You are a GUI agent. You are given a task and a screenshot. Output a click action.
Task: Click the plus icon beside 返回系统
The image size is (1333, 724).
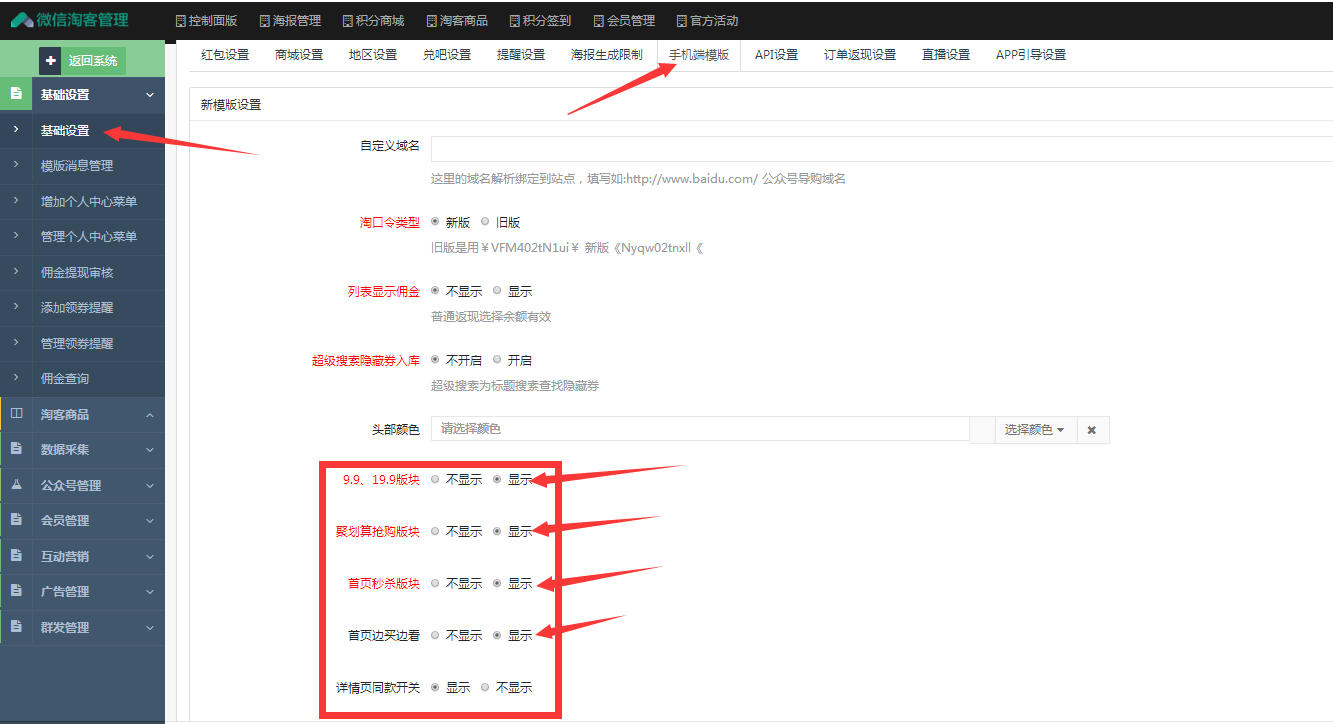point(50,61)
